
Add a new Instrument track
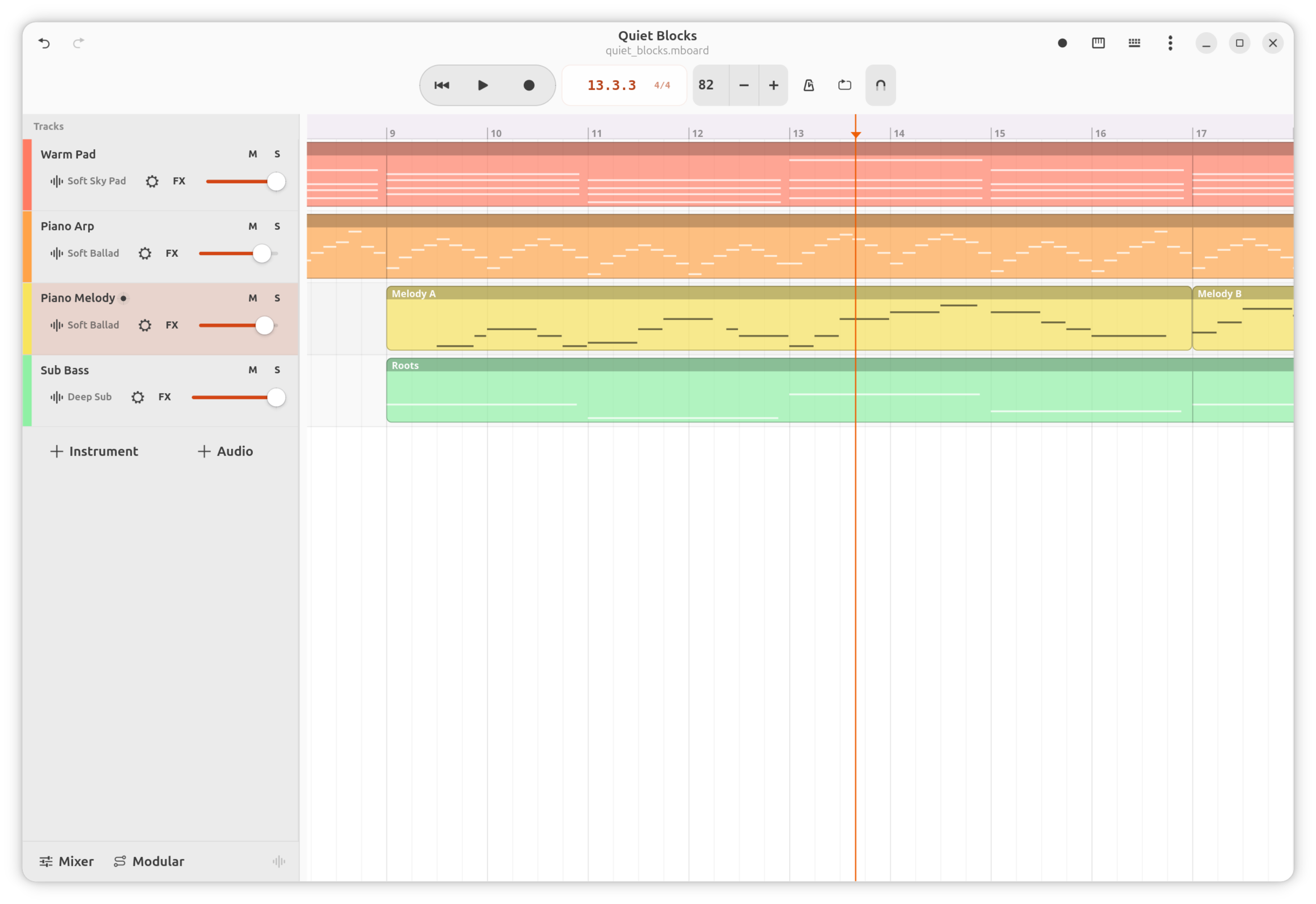point(94,452)
